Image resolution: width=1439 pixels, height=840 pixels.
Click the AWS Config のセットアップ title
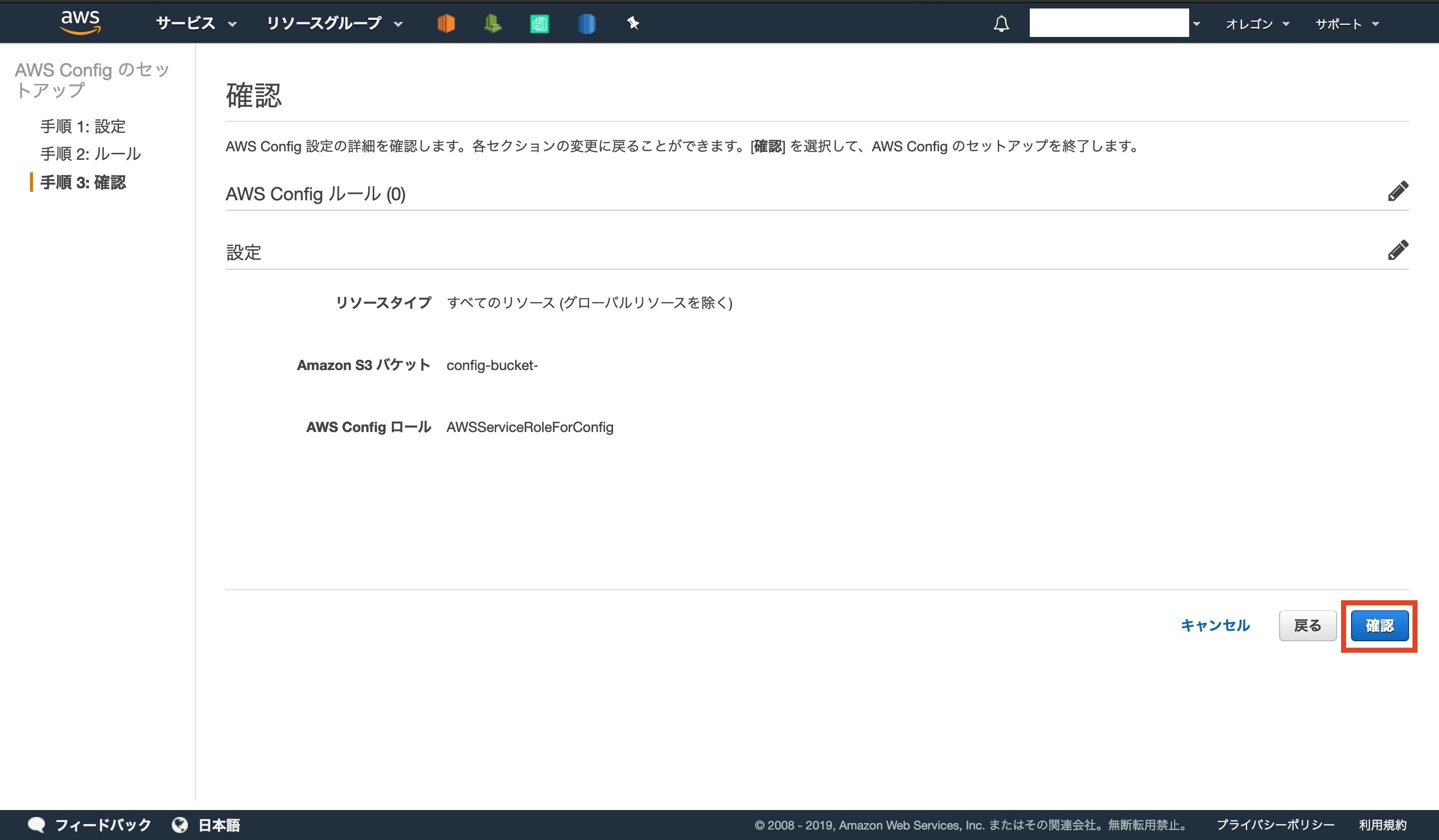91,80
